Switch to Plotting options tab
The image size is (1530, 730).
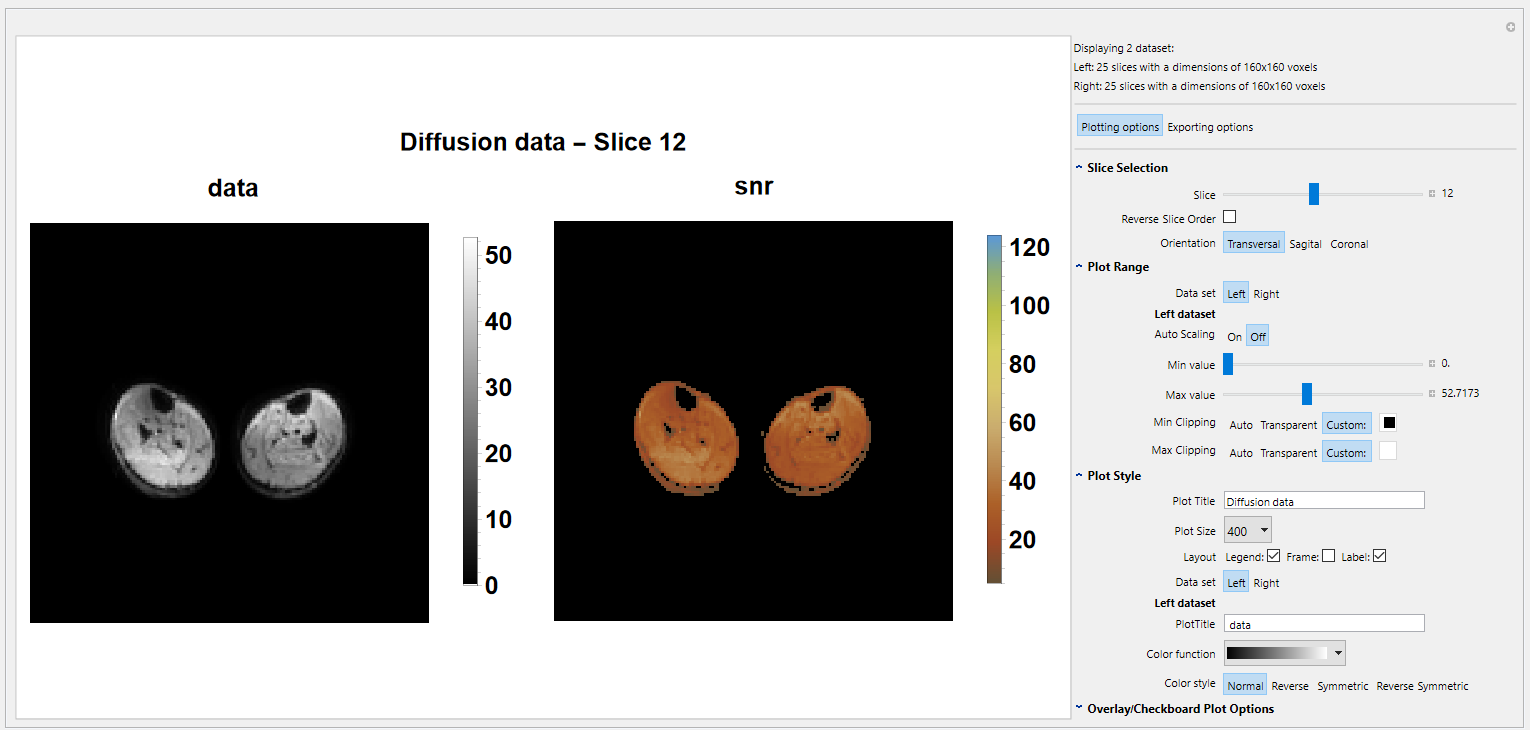coord(1120,126)
